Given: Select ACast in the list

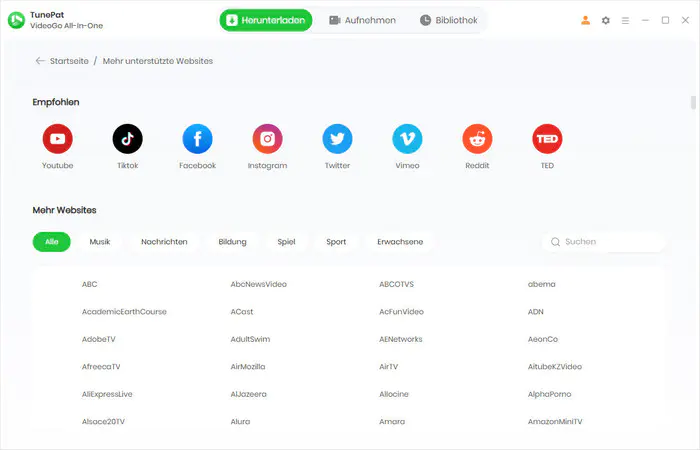Looking at the screenshot, I should 242,312.
